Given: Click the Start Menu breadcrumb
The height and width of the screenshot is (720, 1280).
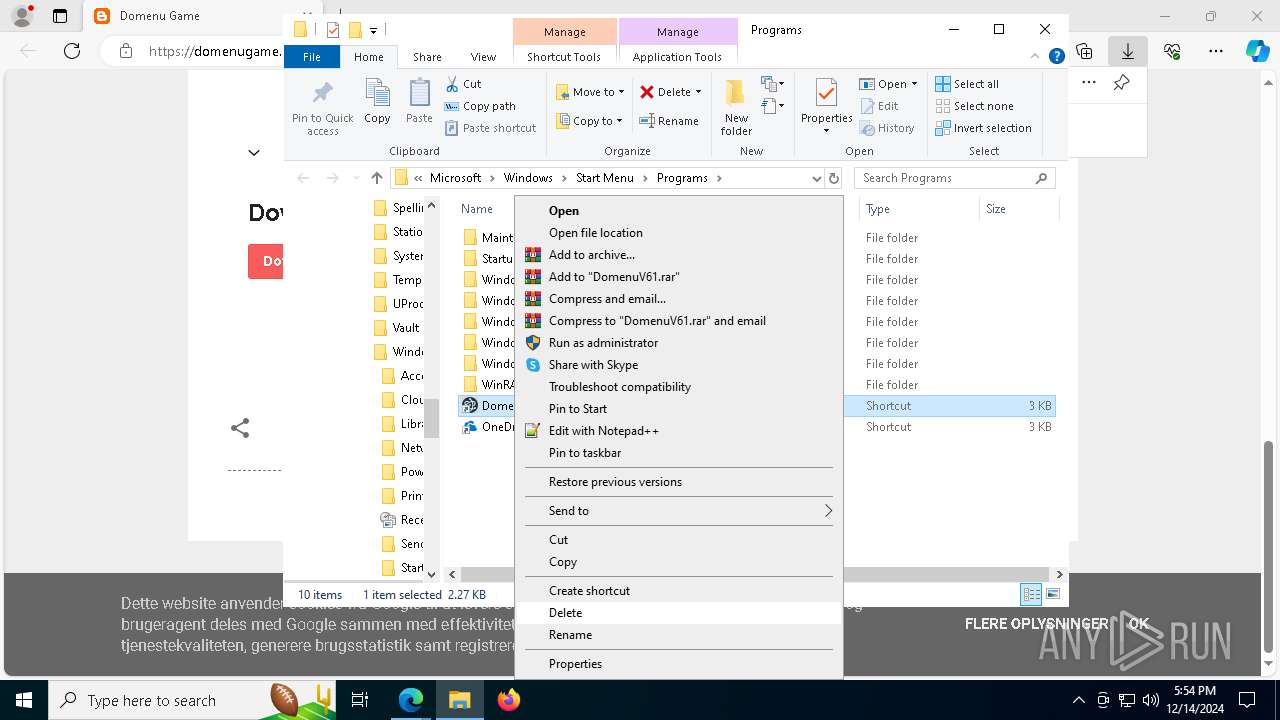Looking at the screenshot, I should click(604, 178).
